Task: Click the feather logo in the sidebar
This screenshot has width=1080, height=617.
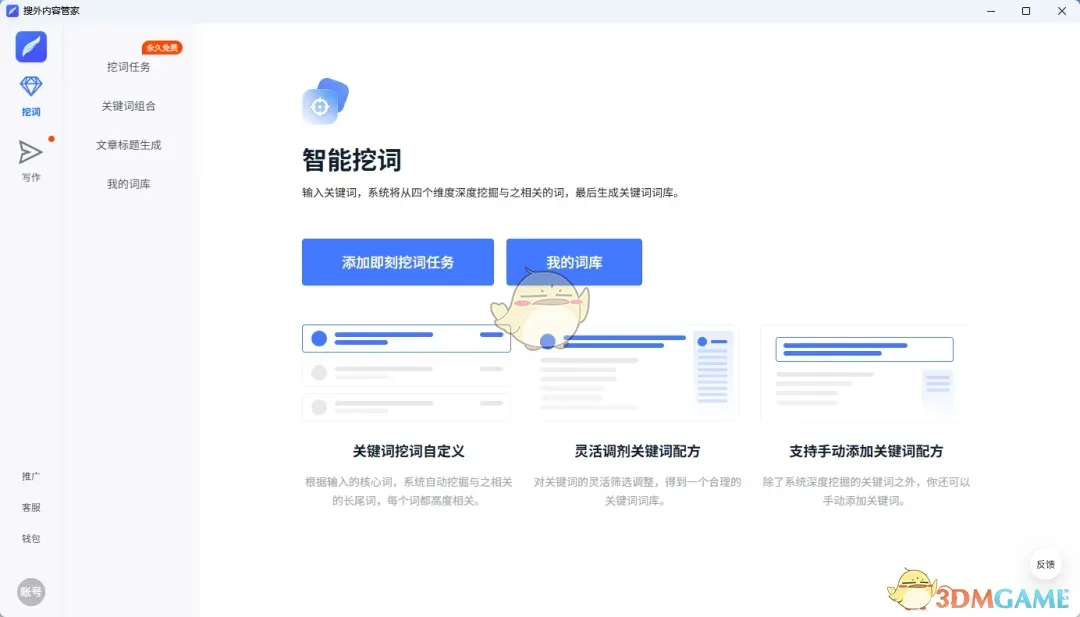Action: point(31,47)
